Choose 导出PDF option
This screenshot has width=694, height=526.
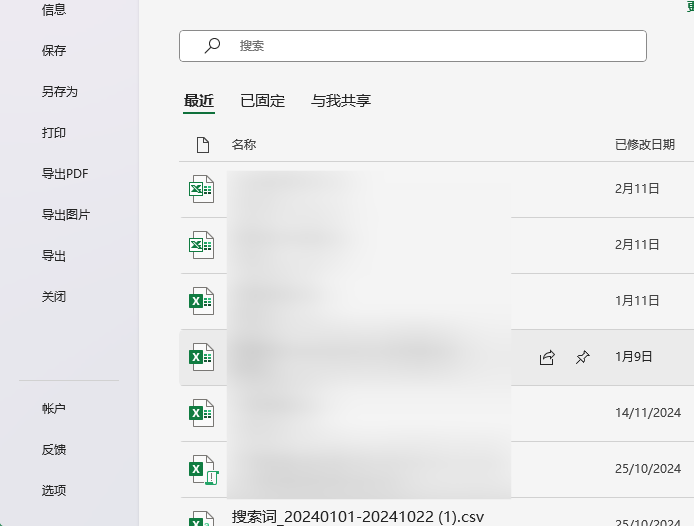[x=65, y=174]
